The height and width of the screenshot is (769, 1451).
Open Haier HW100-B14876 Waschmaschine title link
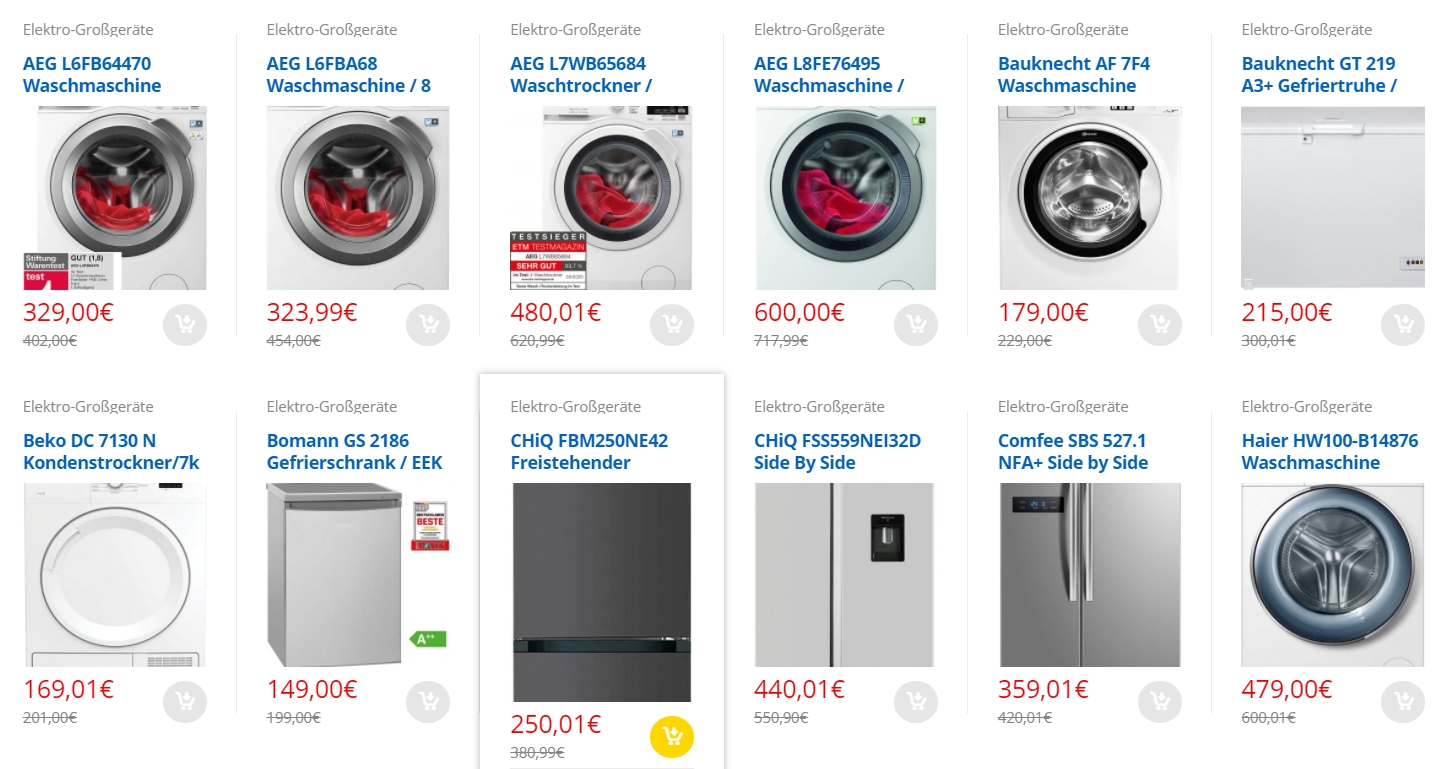tap(1329, 452)
